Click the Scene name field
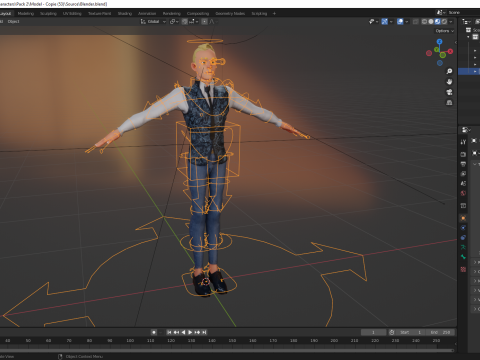This screenshot has height=360, width=480. coord(463,12)
